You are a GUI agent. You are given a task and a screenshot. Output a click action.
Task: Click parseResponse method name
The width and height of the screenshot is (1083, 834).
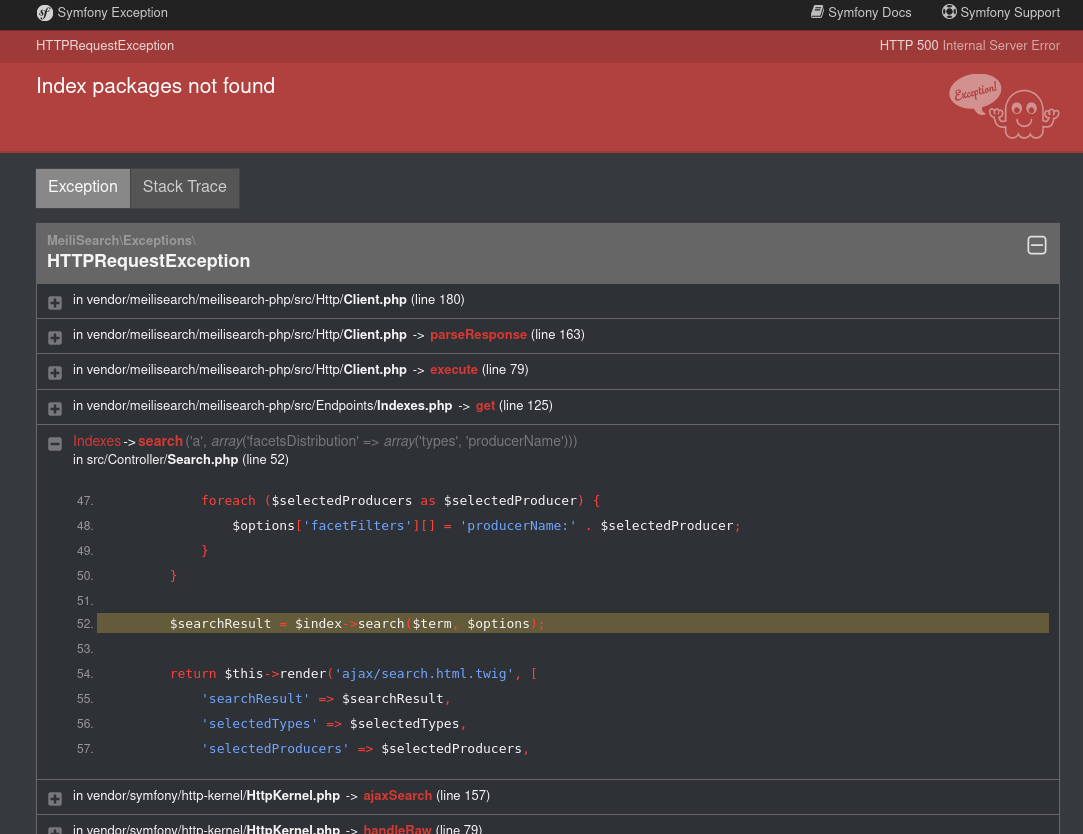(478, 334)
